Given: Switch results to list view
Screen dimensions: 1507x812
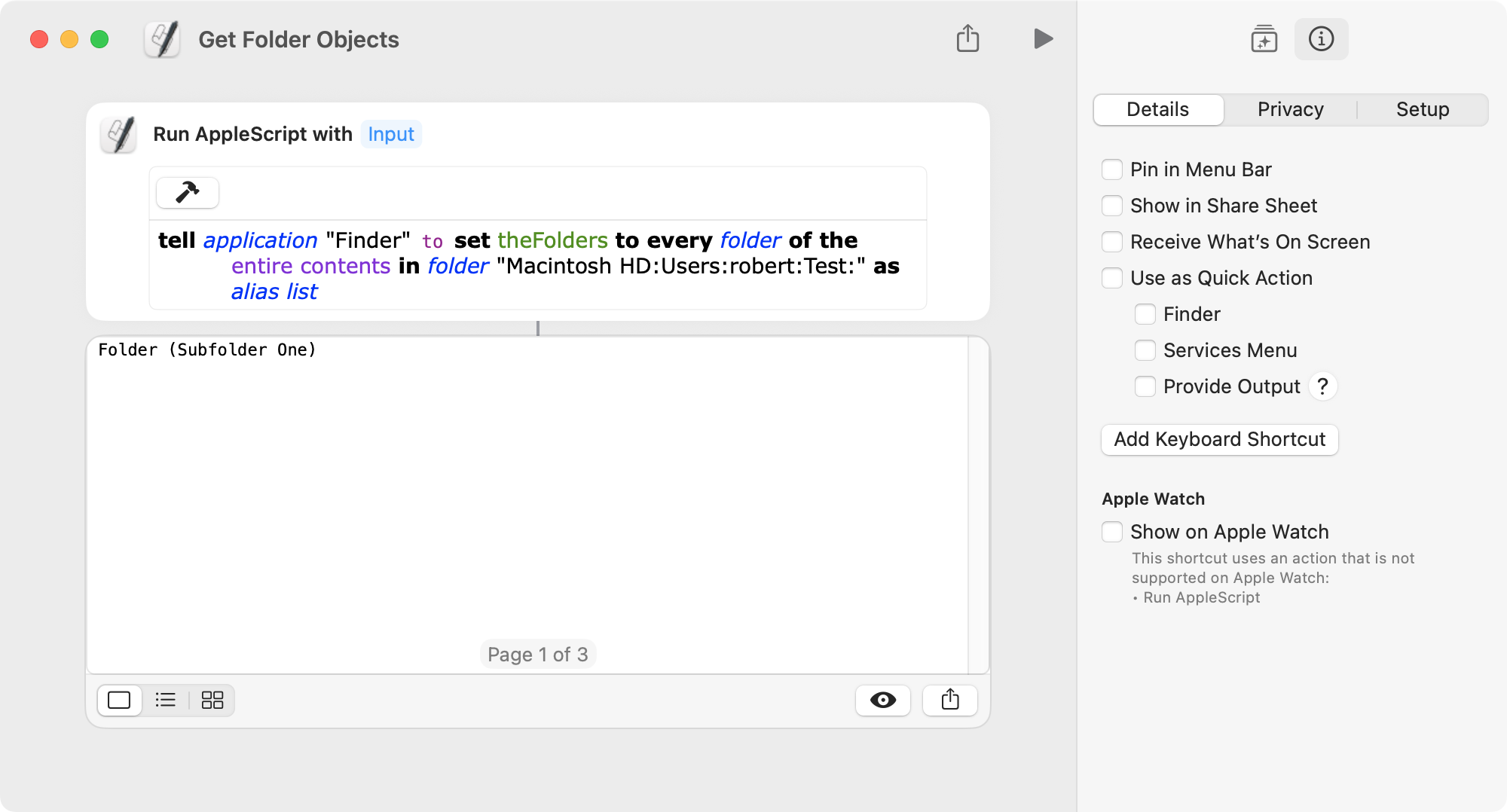Looking at the screenshot, I should coord(166,701).
